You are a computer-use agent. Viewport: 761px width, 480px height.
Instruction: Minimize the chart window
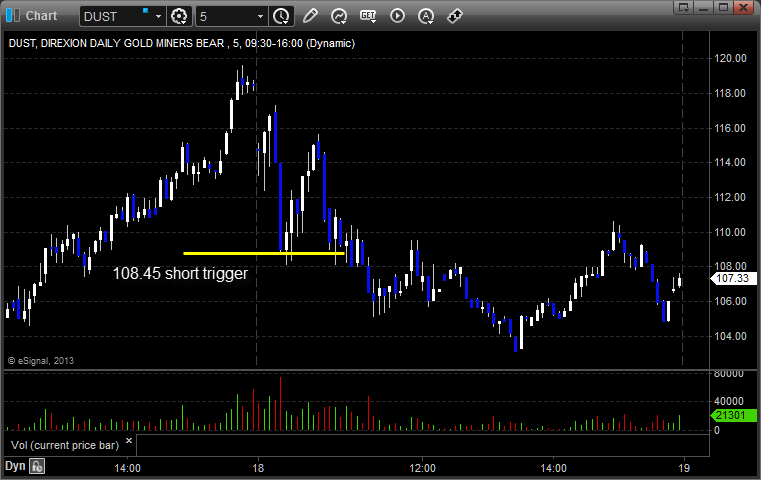(704, 7)
